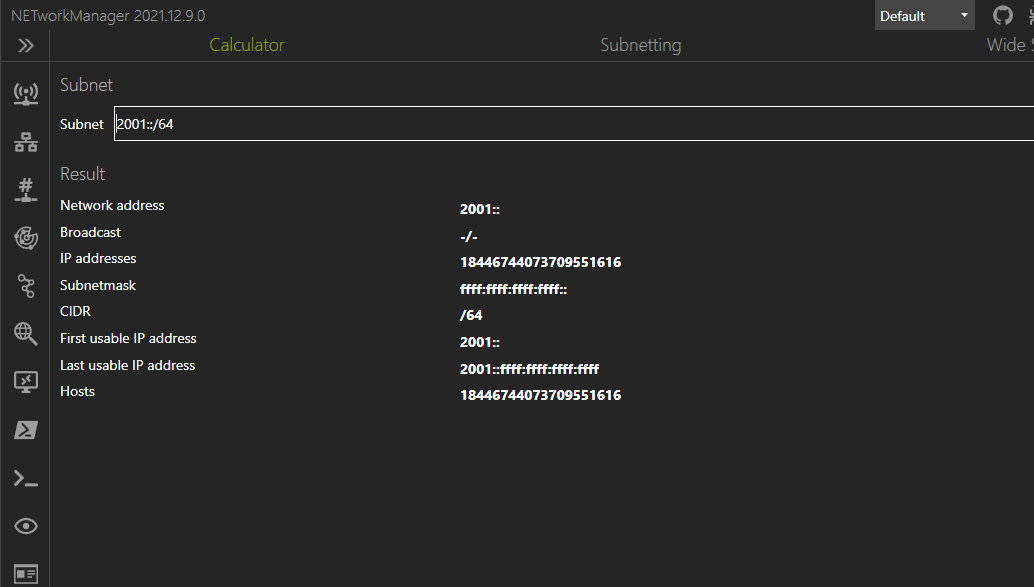Open the connected-nodes traceroute sidebar icon
1034x587 pixels.
tap(26, 286)
